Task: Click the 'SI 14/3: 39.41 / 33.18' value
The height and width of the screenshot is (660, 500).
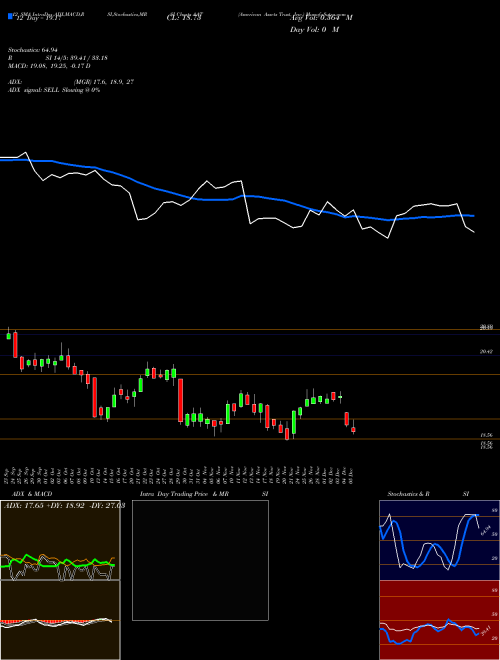Action: click(x=77, y=58)
